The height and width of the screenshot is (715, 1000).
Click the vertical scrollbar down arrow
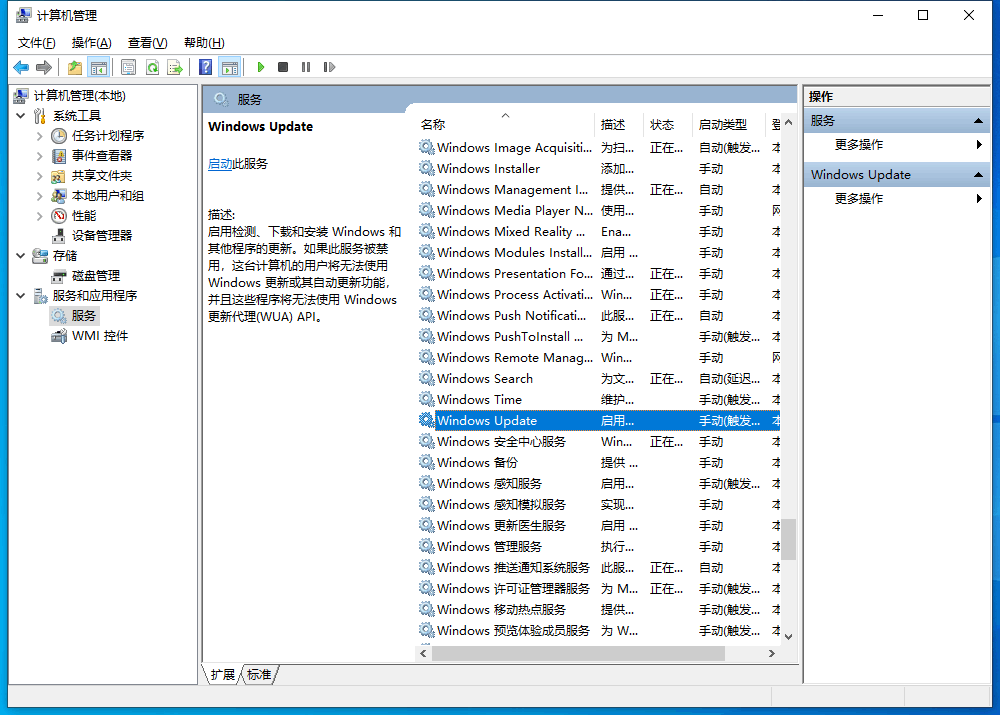[x=789, y=637]
